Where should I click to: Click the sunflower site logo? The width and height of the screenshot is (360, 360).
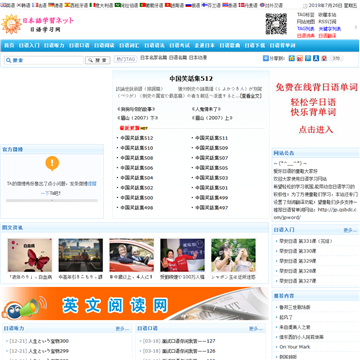[x=11, y=24]
